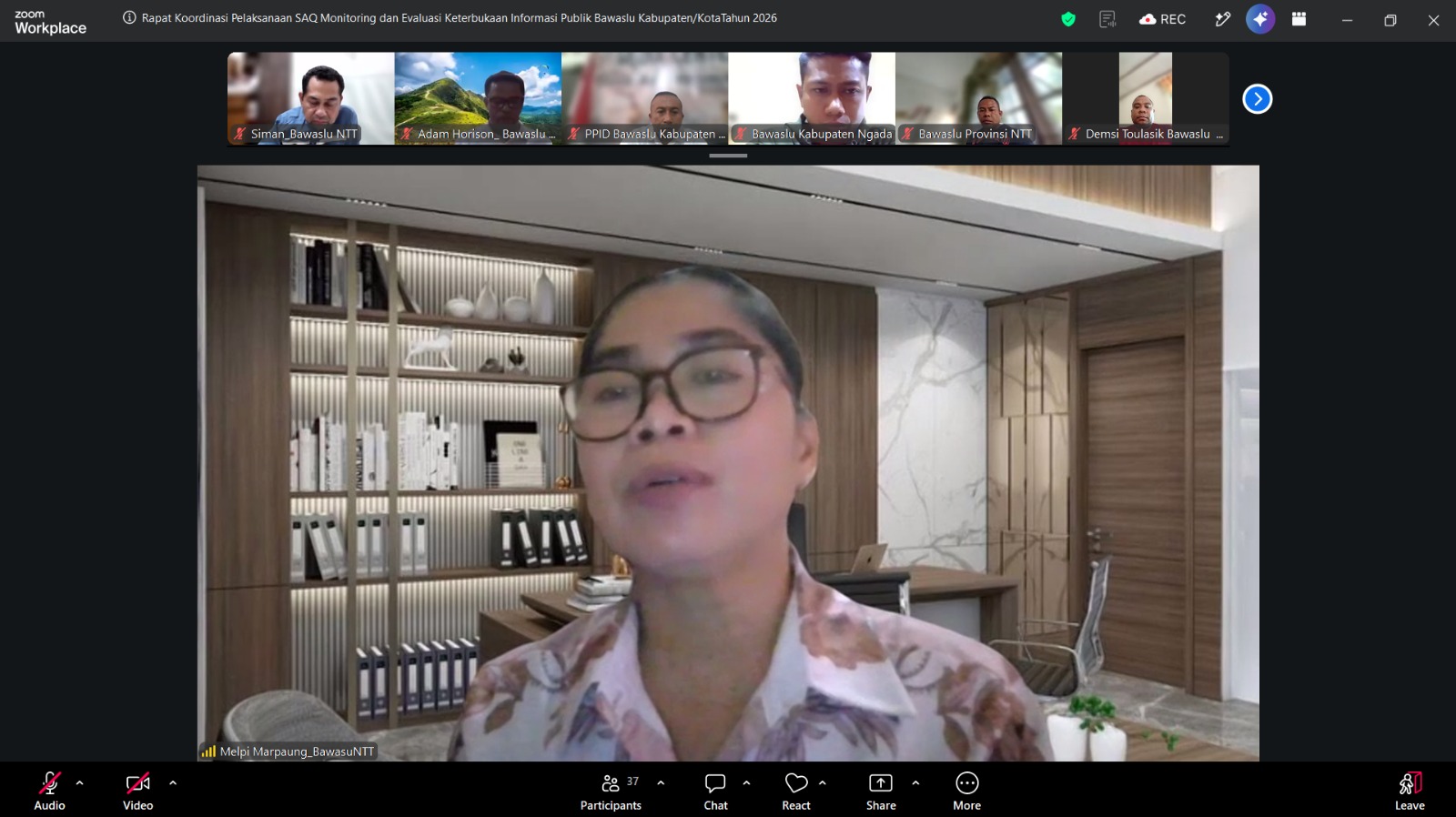1456x817 pixels.
Task: Select the Siman_Bawaslu NTT video thumbnail
Action: (310, 98)
